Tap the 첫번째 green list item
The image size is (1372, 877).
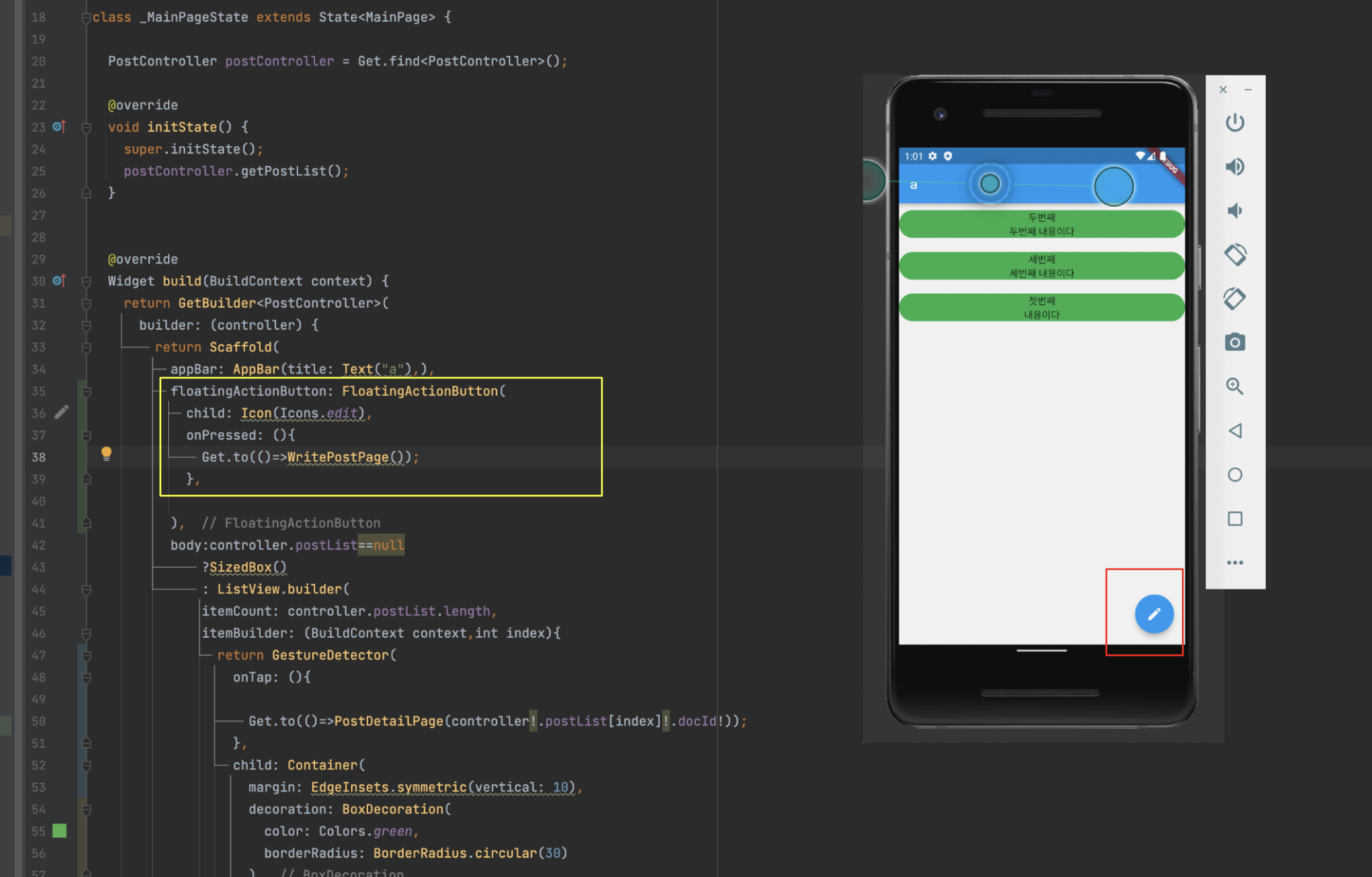pos(1041,308)
